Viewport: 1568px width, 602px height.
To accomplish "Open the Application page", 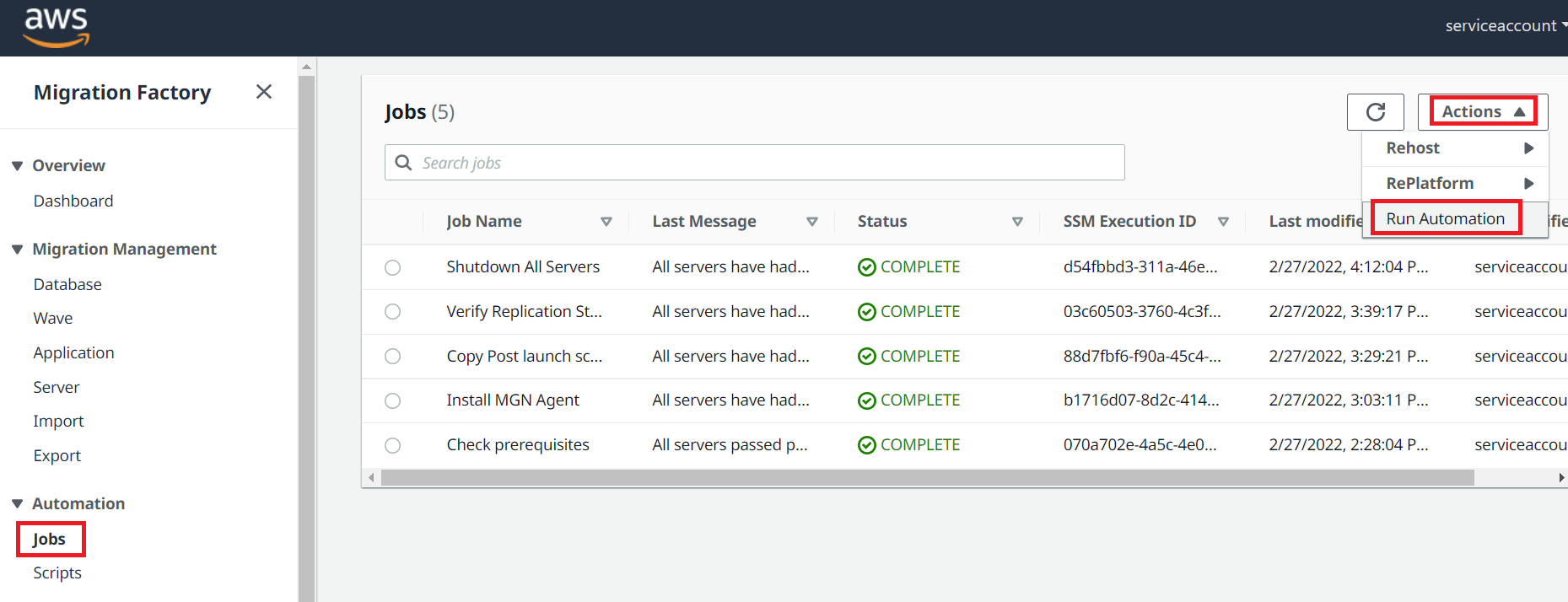I will pos(73,352).
